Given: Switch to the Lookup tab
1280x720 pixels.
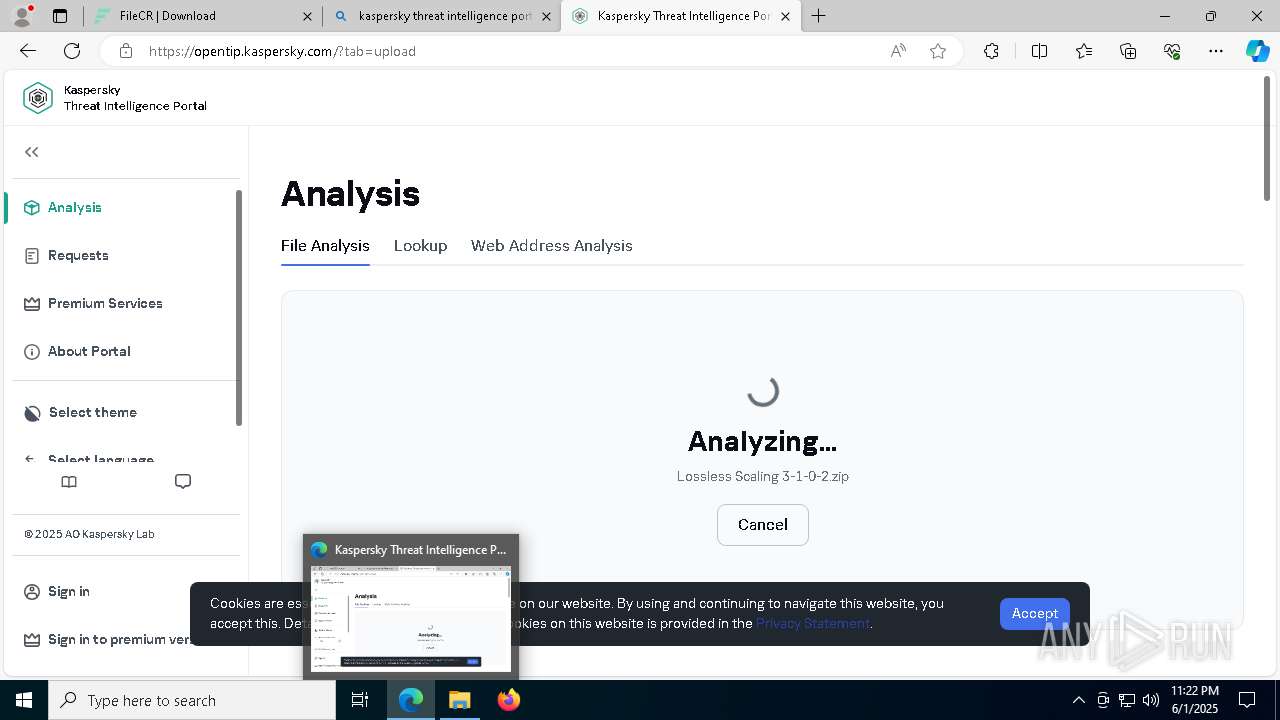Looking at the screenshot, I should pos(420,245).
